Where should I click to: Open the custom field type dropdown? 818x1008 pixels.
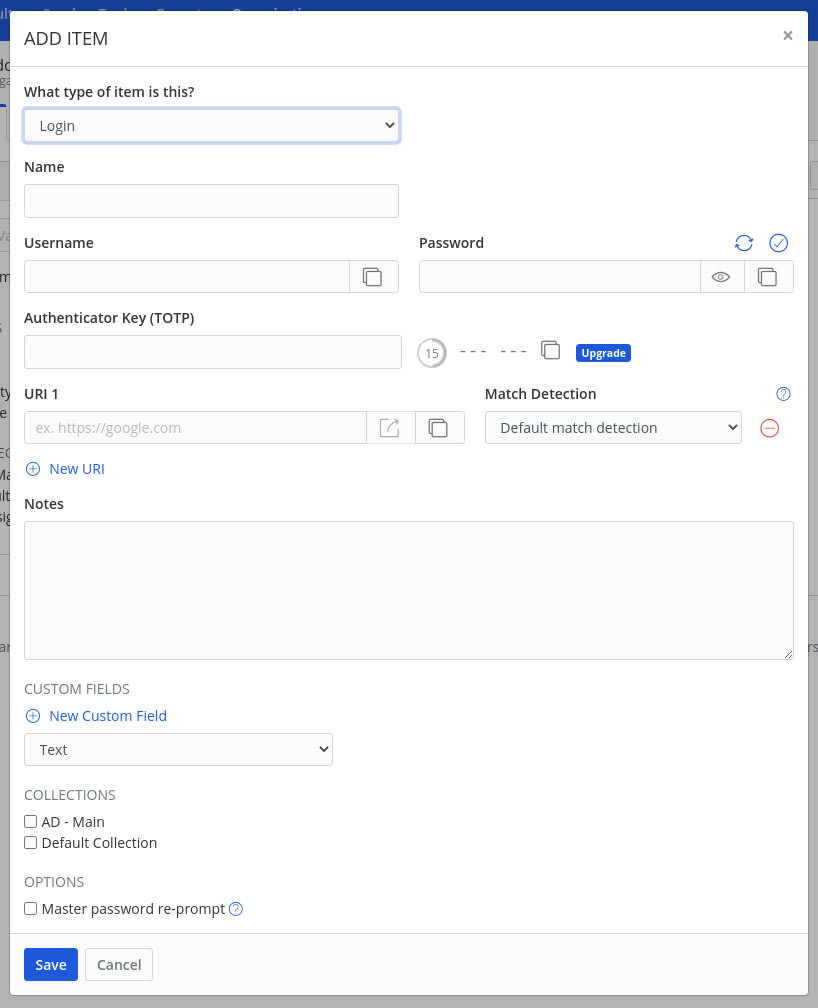click(x=178, y=749)
